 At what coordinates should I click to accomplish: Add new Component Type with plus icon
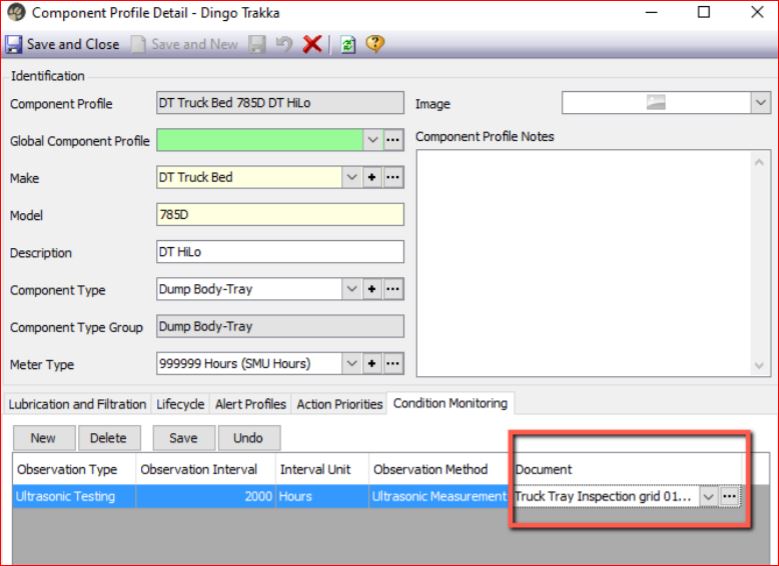[x=373, y=290]
